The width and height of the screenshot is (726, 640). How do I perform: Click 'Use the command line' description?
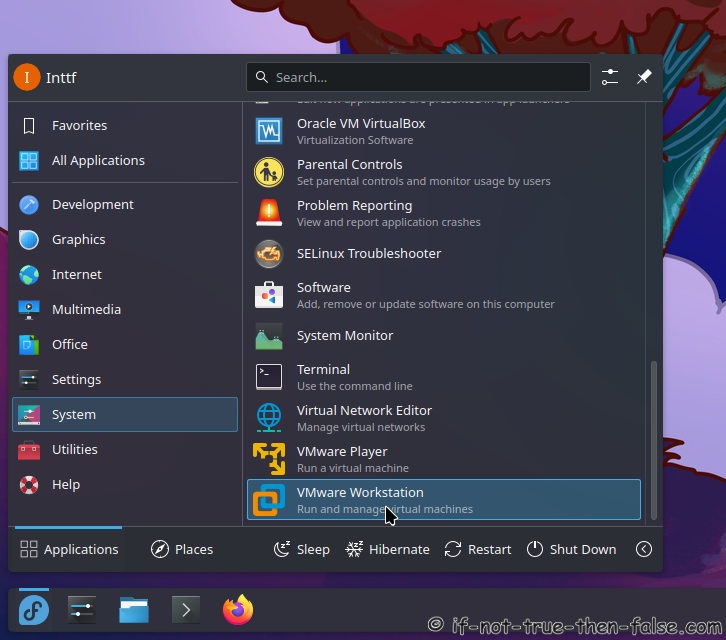[355, 386]
